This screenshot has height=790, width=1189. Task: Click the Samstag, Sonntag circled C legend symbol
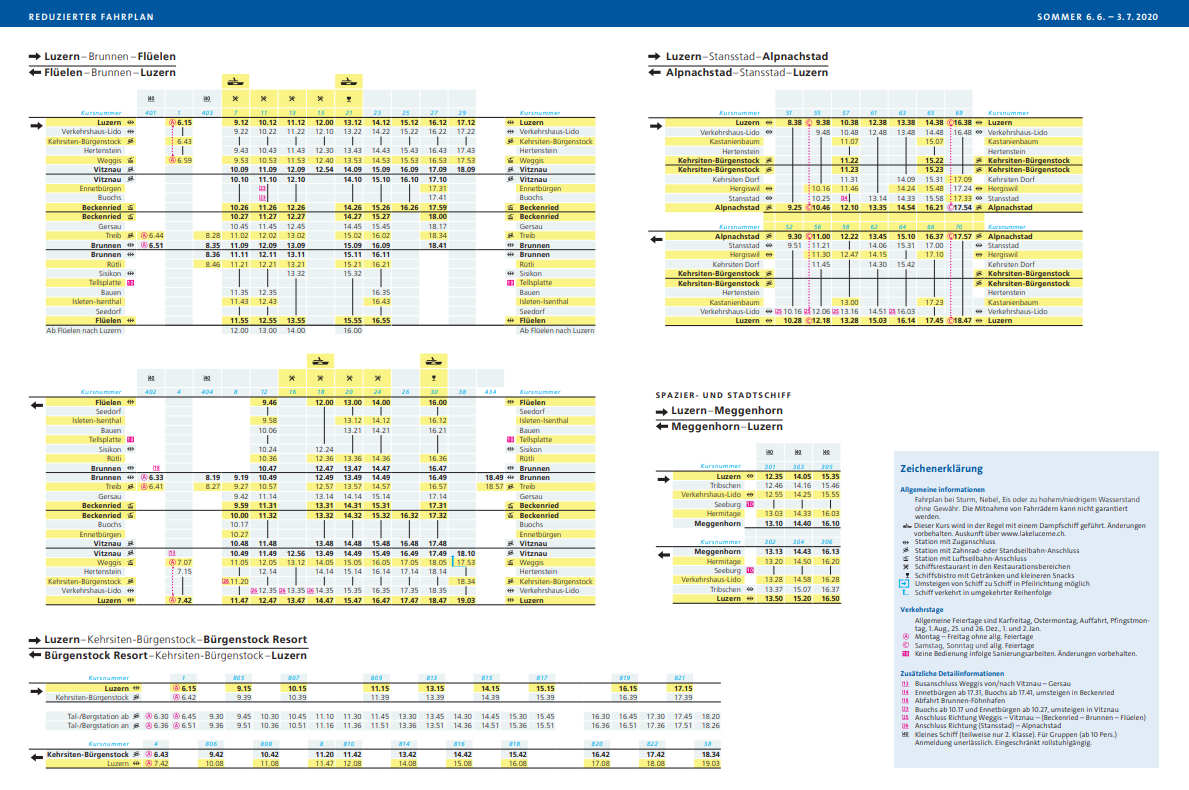tap(906, 645)
